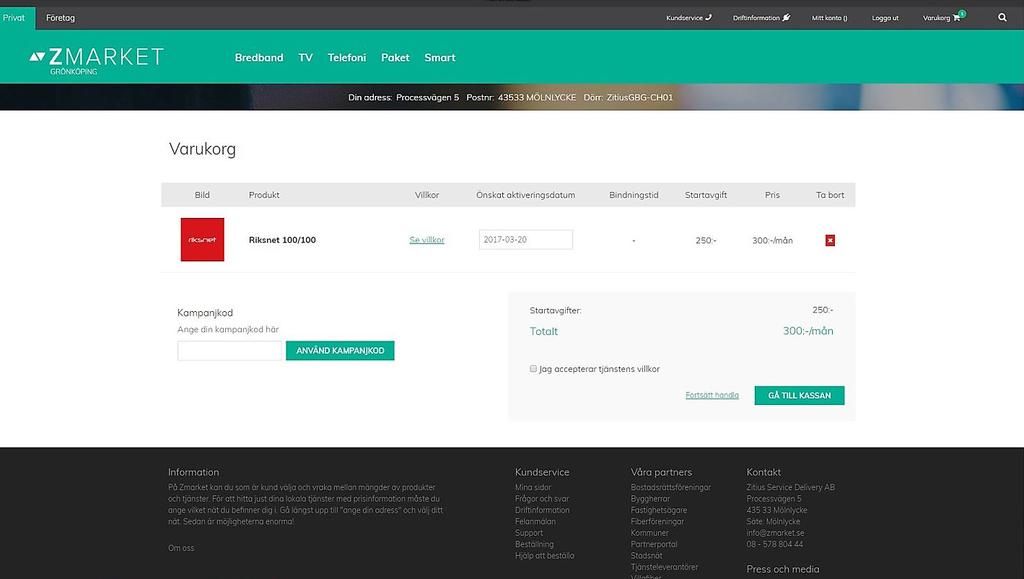The height and width of the screenshot is (579, 1024).
Task: Open the TV menu
Action: coord(306,57)
